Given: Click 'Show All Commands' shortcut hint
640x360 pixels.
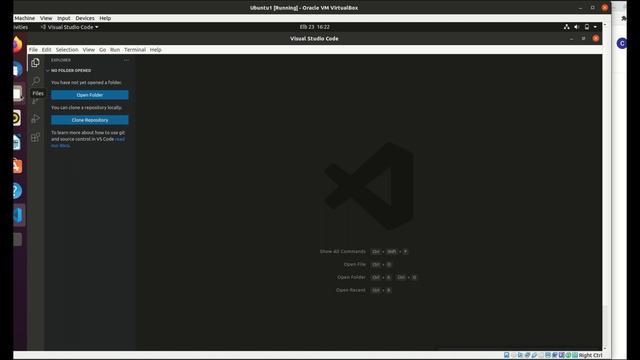Looking at the screenshot, I should (x=342, y=251).
